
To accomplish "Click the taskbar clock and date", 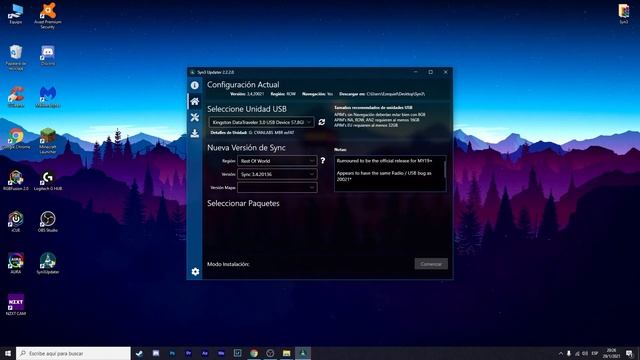I will click(x=611, y=353).
